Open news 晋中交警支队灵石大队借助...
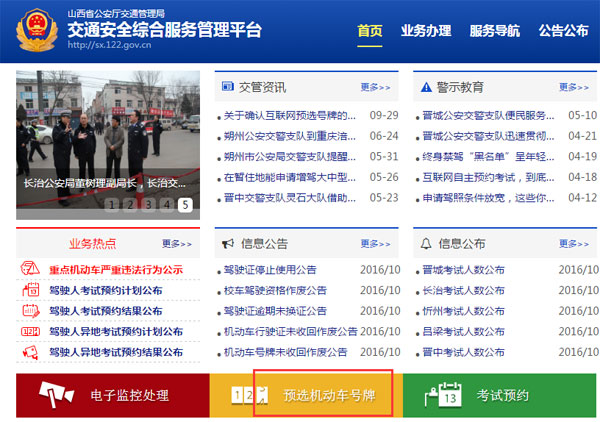 [290, 198]
